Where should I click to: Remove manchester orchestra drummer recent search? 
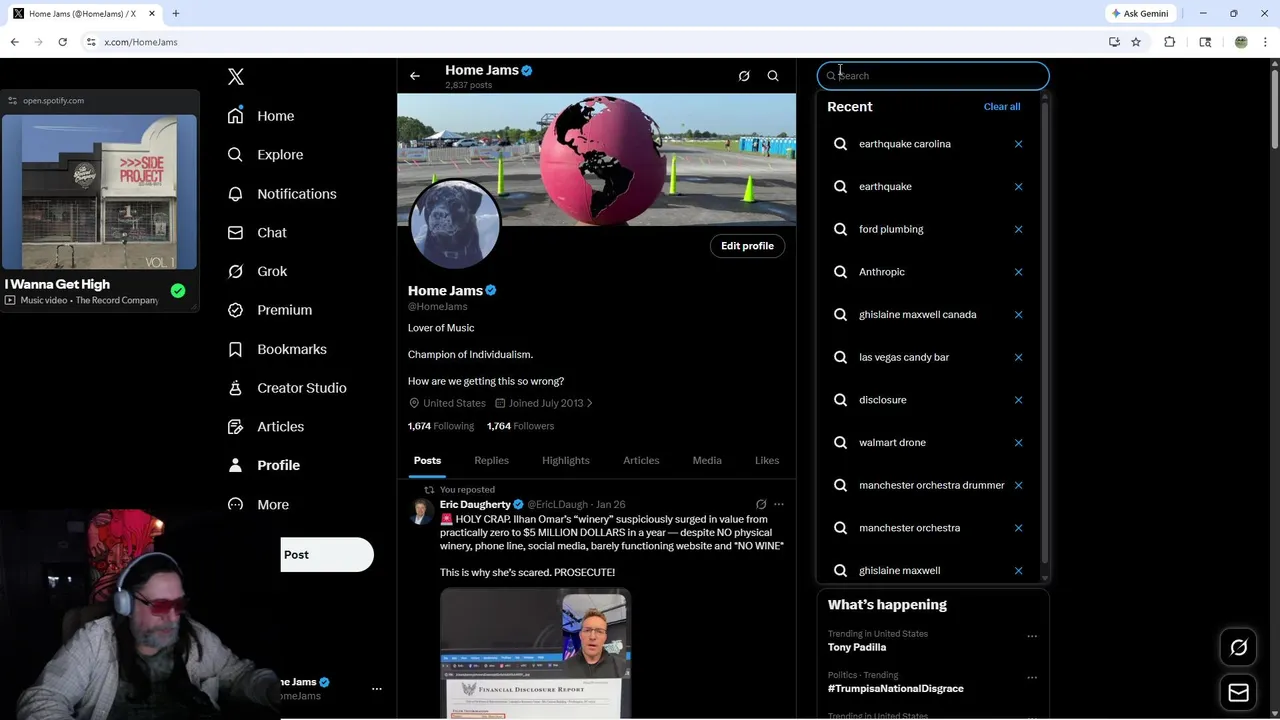[x=1018, y=485]
